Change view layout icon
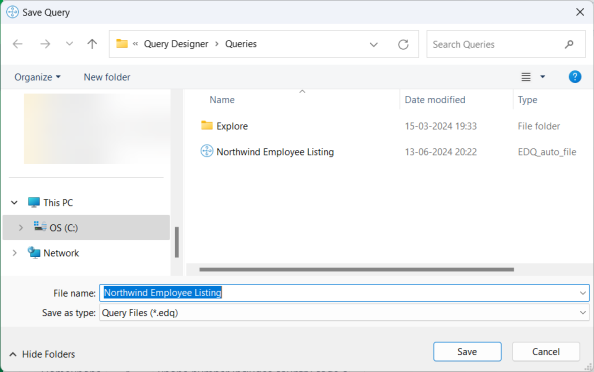The width and height of the screenshot is (594, 372). pos(526,77)
